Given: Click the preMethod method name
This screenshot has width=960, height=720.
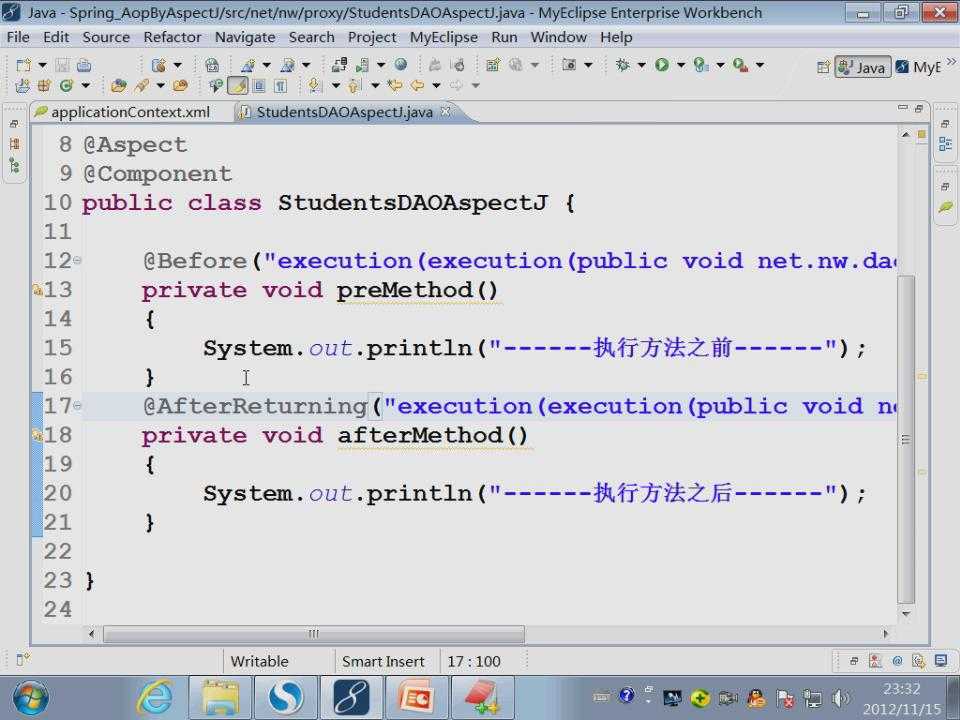Looking at the screenshot, I should pos(403,290).
